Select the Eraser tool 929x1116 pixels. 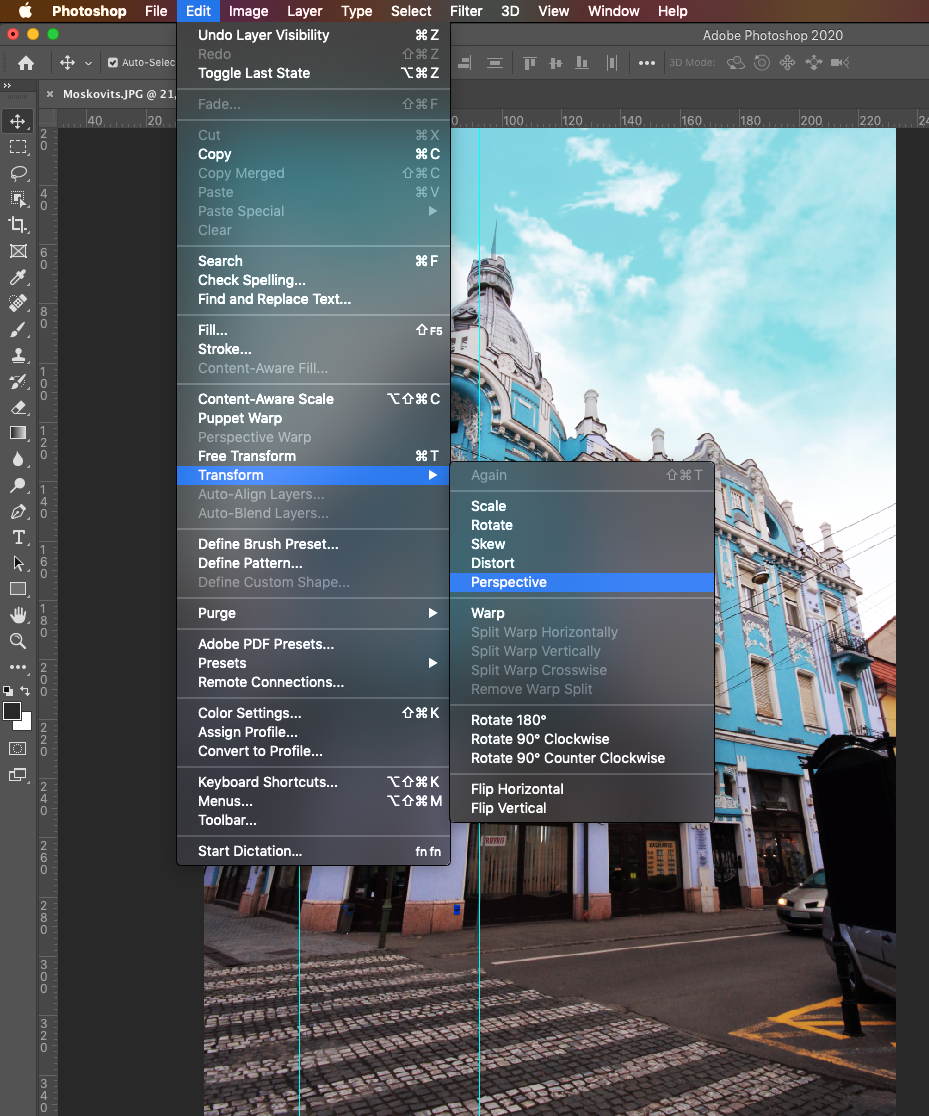[x=18, y=407]
